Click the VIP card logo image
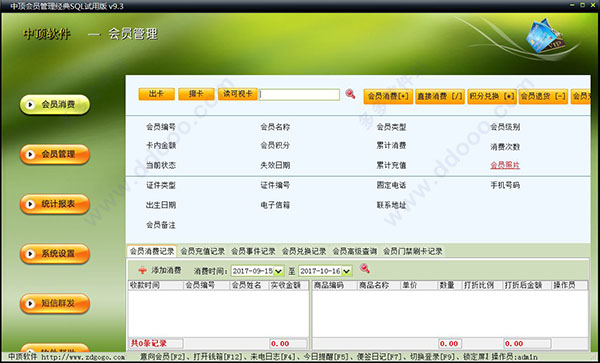The image size is (600, 363). click(545, 36)
